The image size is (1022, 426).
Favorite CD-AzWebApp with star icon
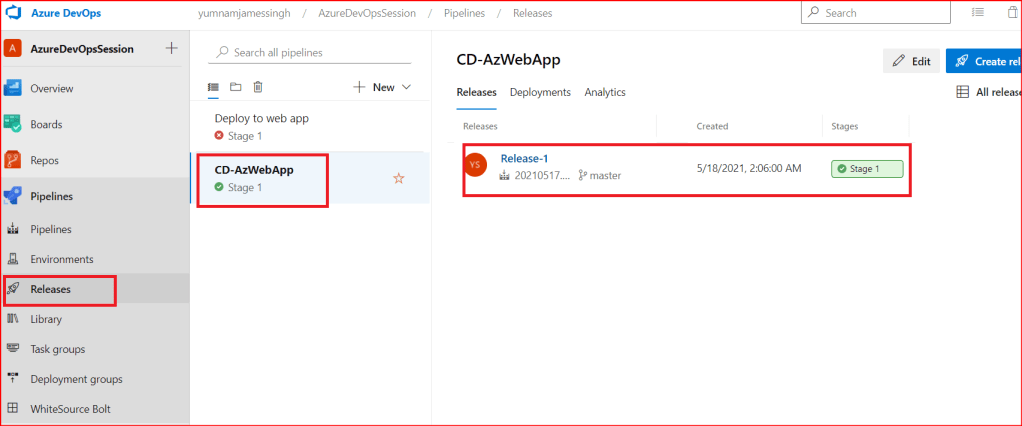[x=399, y=178]
